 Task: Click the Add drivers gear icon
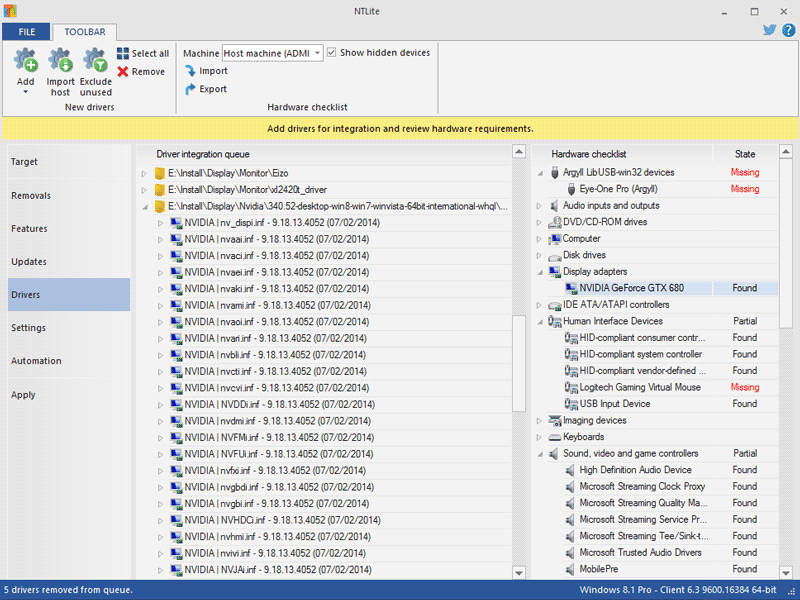tap(26, 60)
